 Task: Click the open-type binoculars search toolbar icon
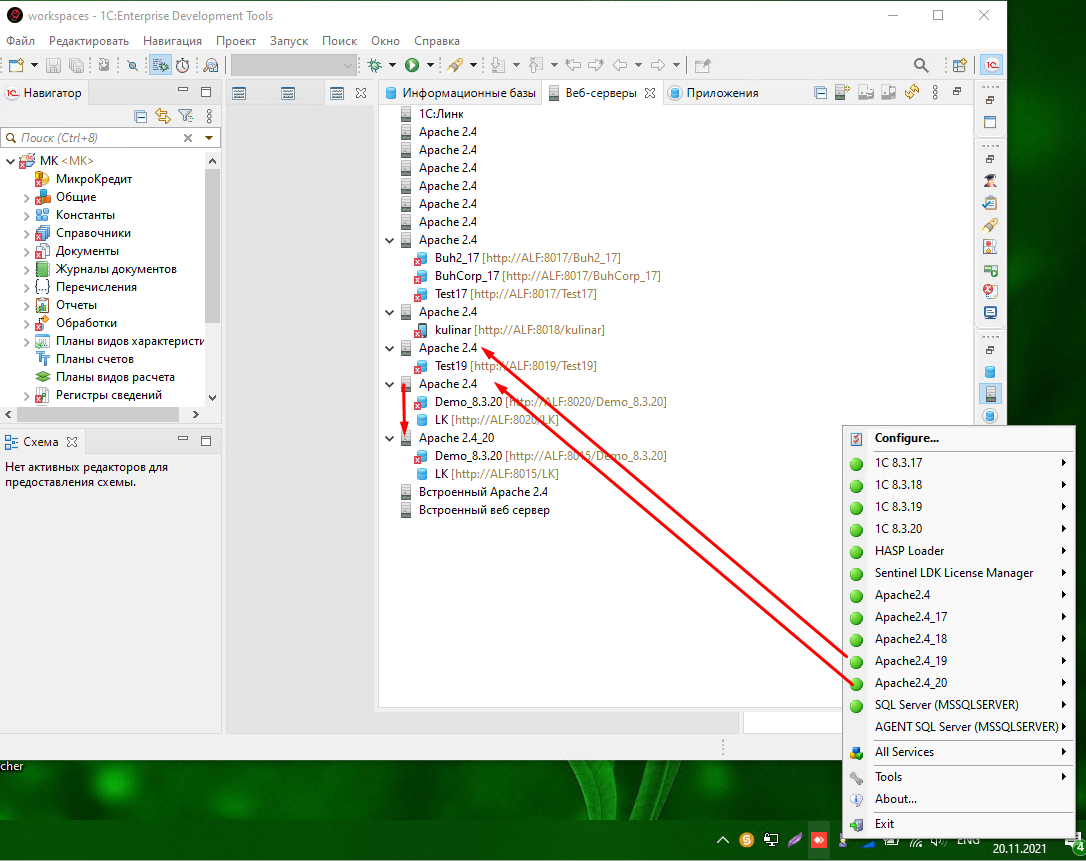pyautogui.click(x=211, y=65)
